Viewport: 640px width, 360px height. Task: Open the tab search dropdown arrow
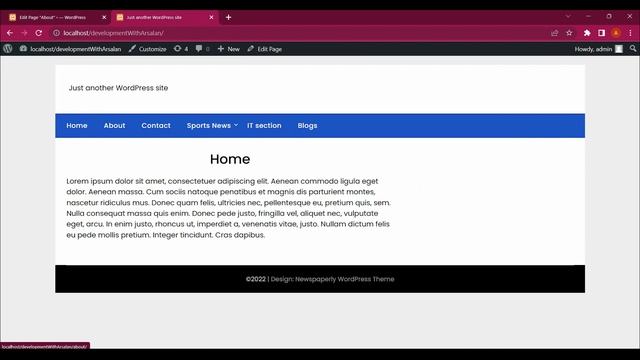568,16
